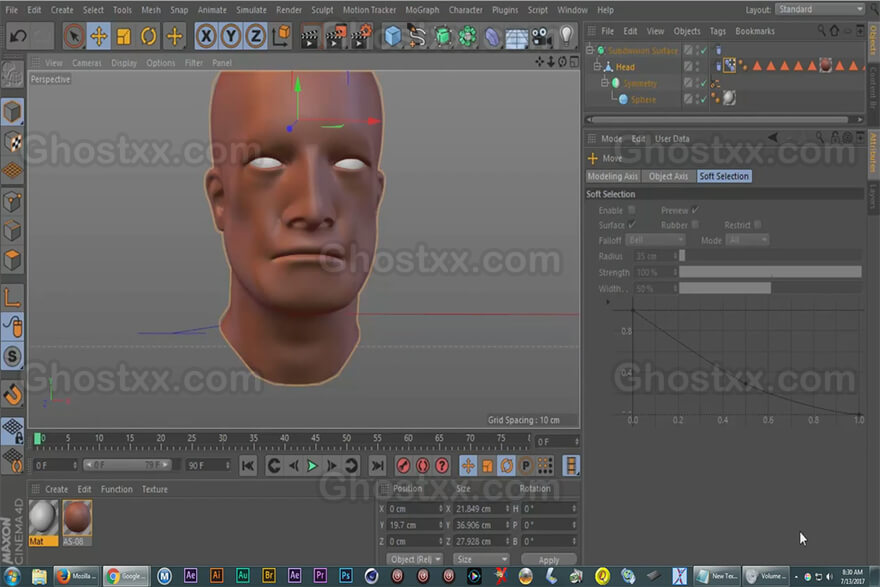880x587 pixels.
Task: Go to start of animation
Action: pyautogui.click(x=248, y=466)
